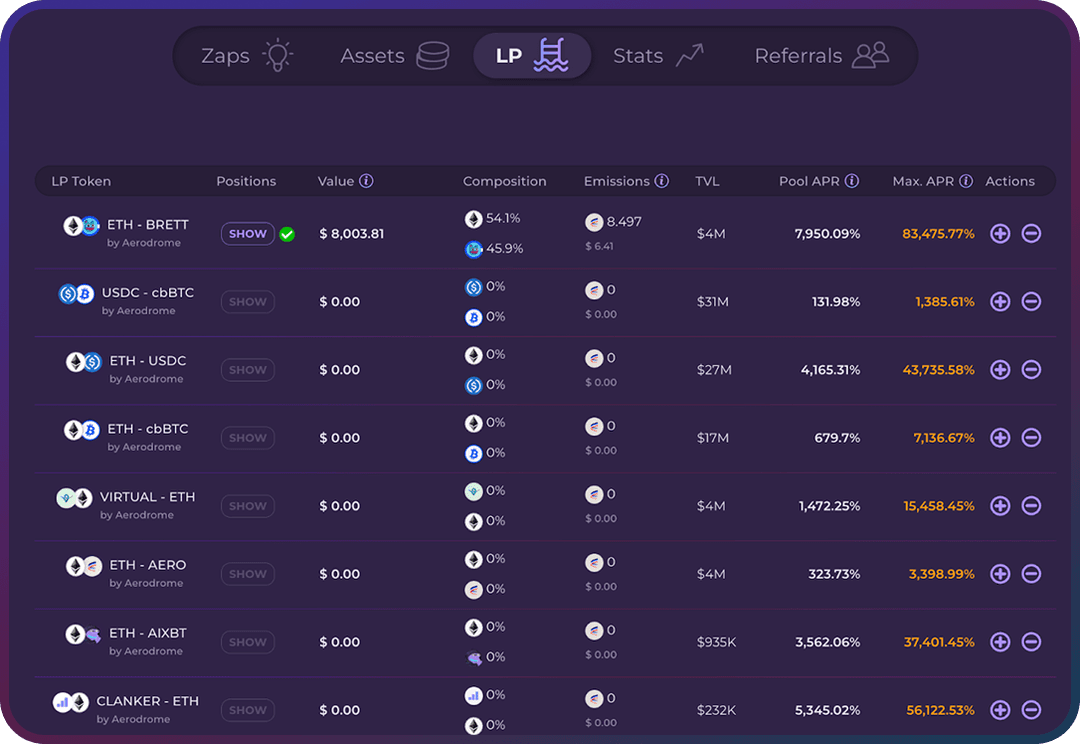The width and height of the screenshot is (1080, 744).
Task: Click the plus icon for ETH - BRETT
Action: point(1000,234)
